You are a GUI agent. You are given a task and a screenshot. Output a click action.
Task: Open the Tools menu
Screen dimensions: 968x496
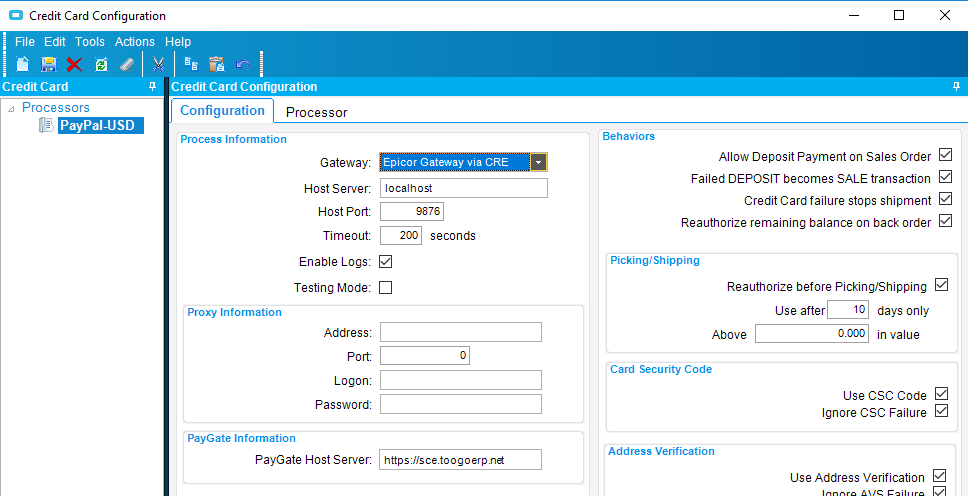(x=90, y=42)
